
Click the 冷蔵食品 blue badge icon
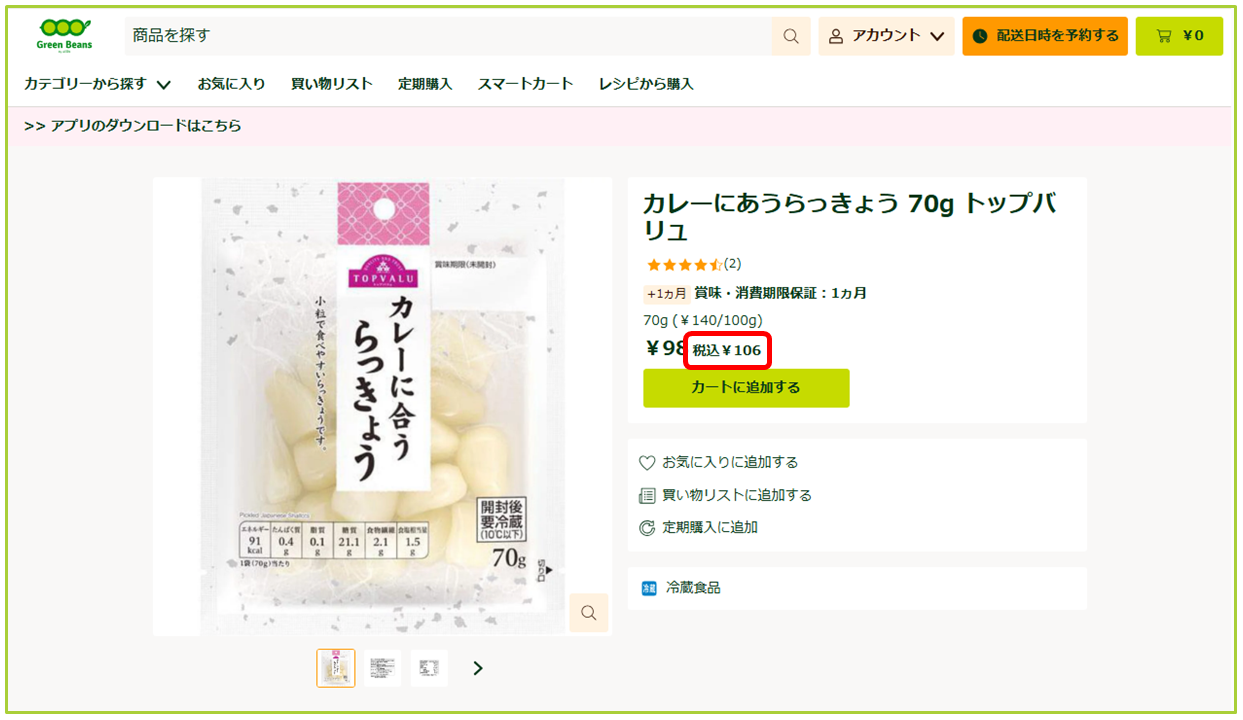pyautogui.click(x=649, y=588)
